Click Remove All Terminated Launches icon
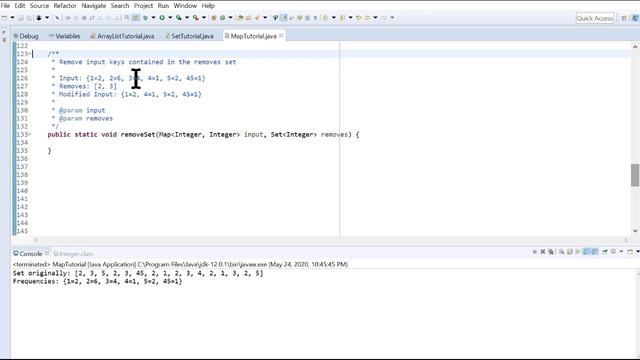Viewport: 640px width, 360px height. pyautogui.click(x=551, y=252)
